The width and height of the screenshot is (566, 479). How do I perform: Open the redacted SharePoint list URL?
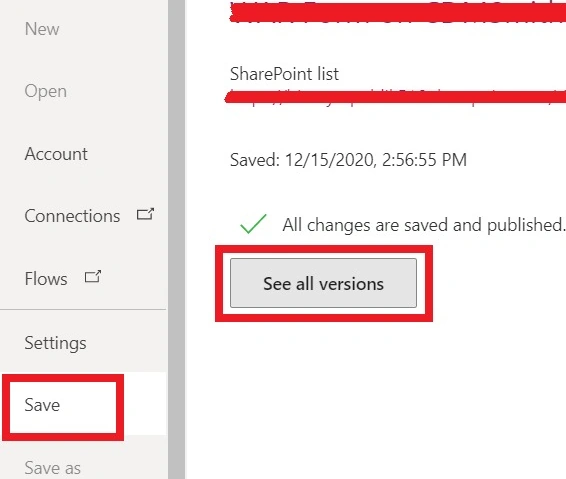click(x=395, y=97)
